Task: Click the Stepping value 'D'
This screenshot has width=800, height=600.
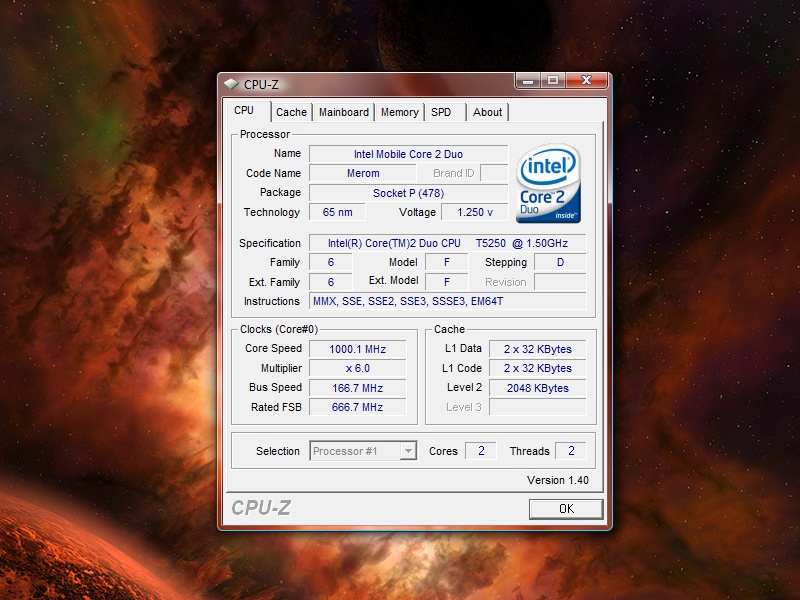Action: [x=560, y=262]
